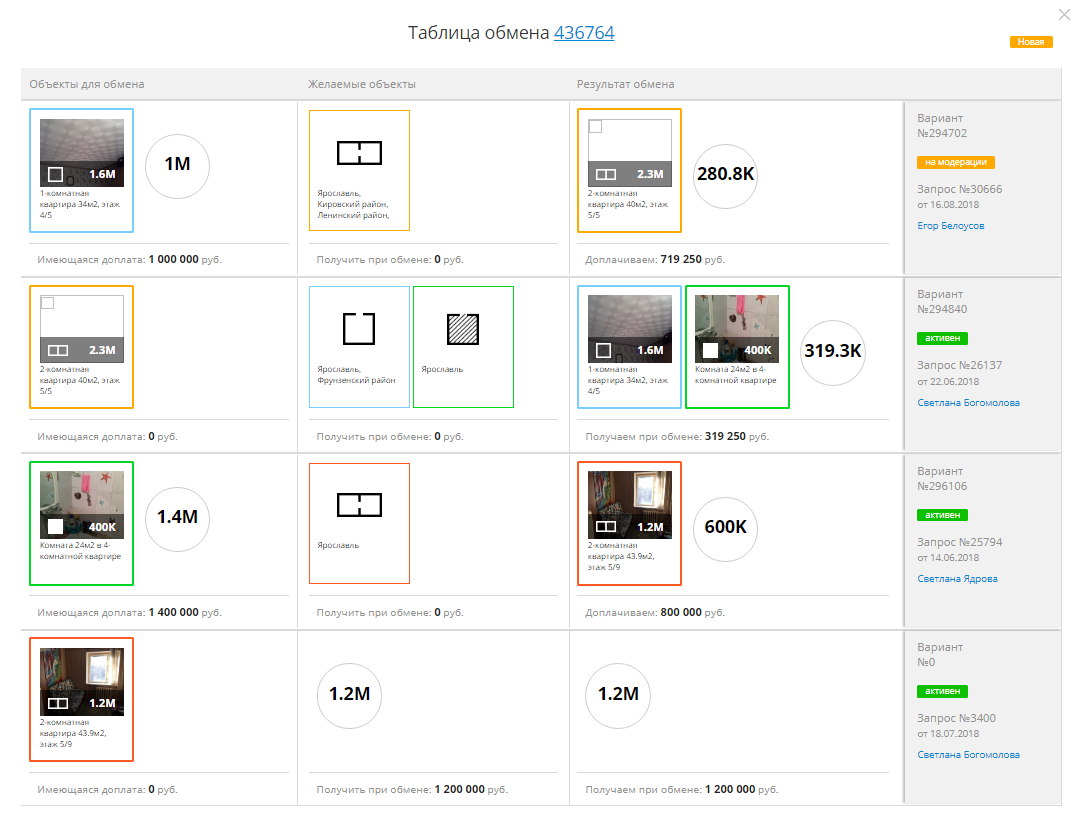Click the two-room plan icon for Кировский район
This screenshot has width=1078, height=827.
359,154
